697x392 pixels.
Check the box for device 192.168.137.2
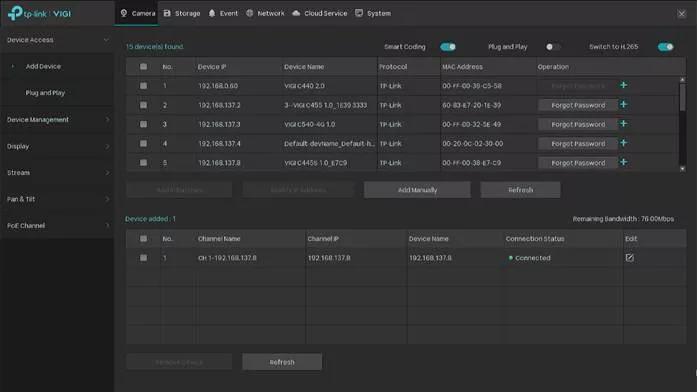click(x=143, y=105)
